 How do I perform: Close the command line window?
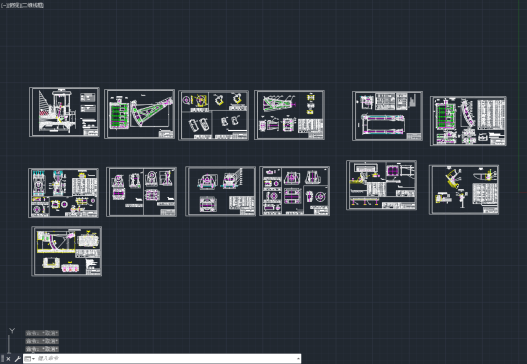8,359
